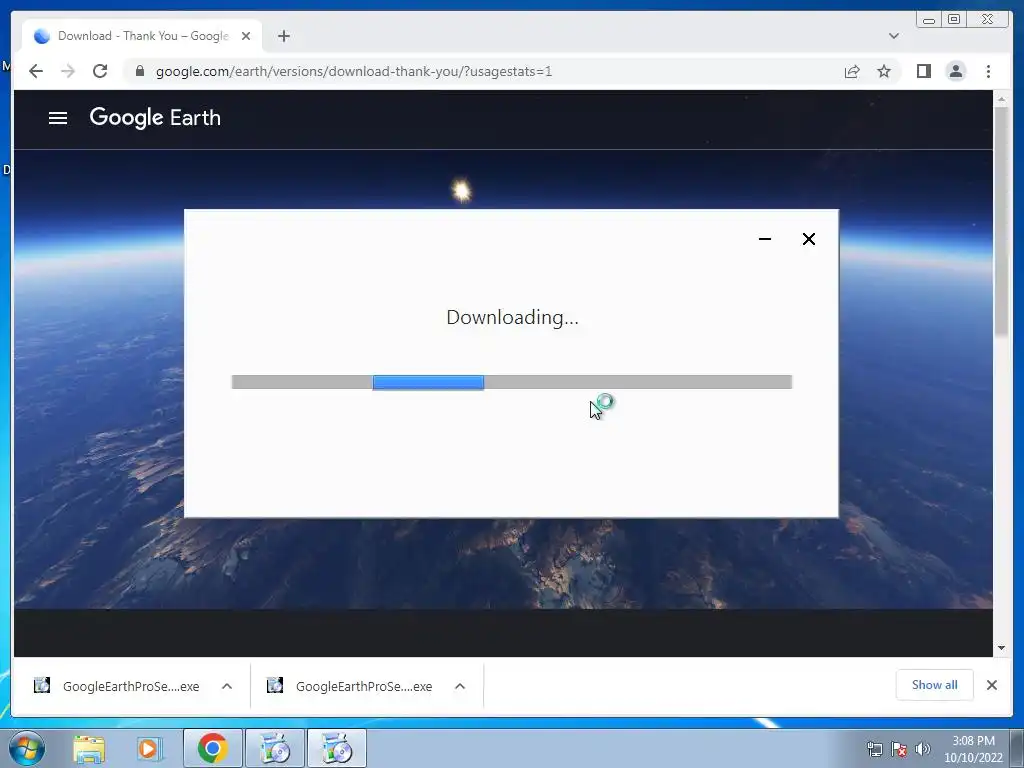The height and width of the screenshot is (768, 1024).
Task: Show all downloads
Action: tap(935, 685)
